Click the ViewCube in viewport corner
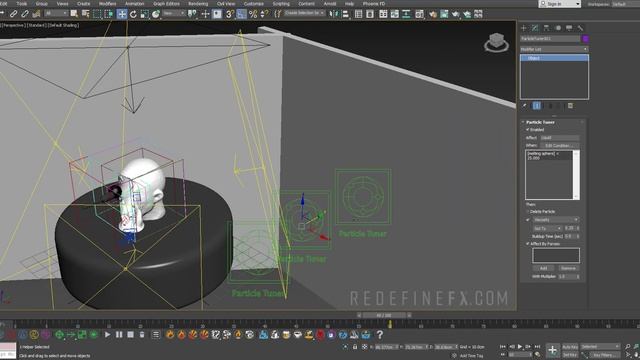Viewport: 640px width, 360px height. (x=496, y=42)
